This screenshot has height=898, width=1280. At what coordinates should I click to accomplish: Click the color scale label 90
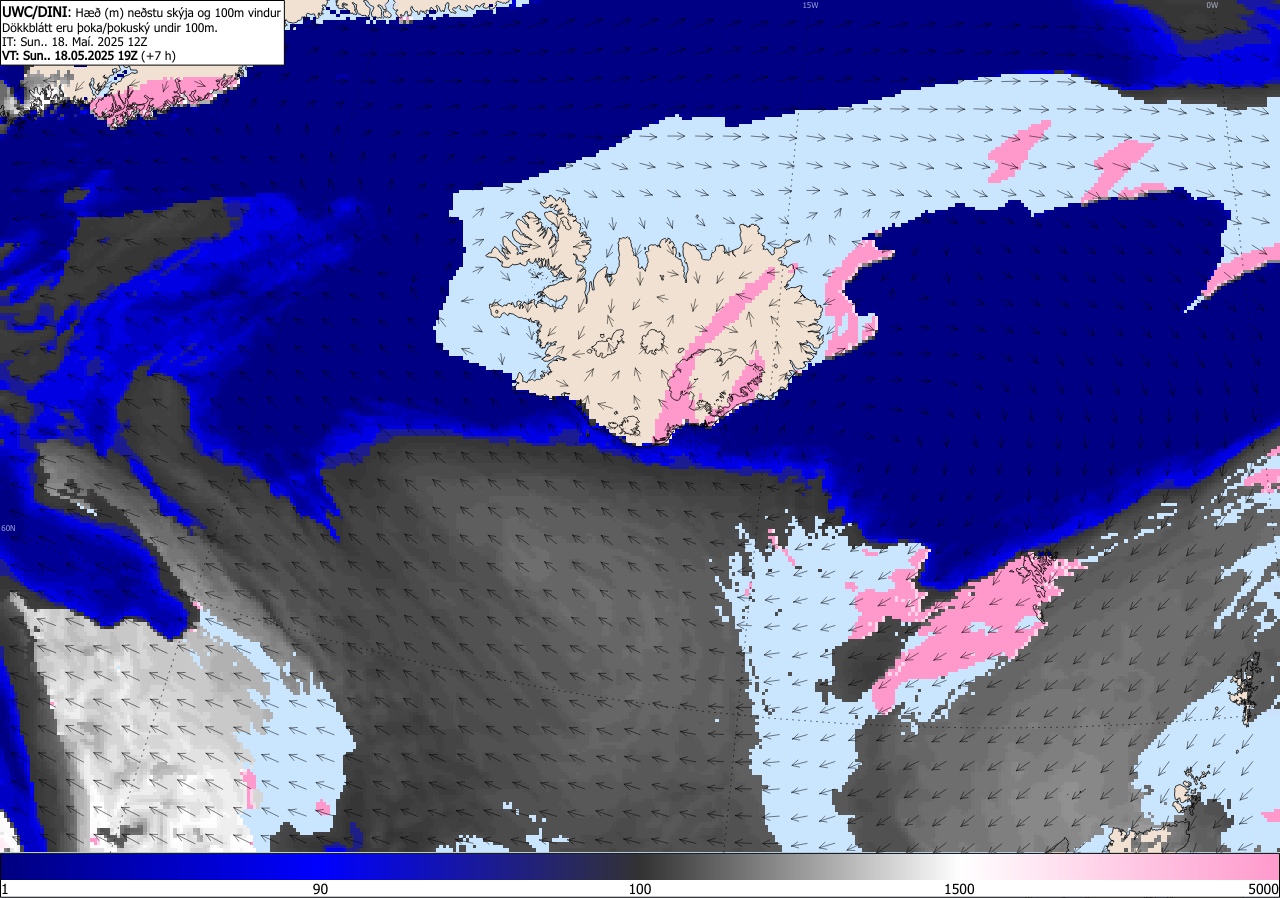320,889
